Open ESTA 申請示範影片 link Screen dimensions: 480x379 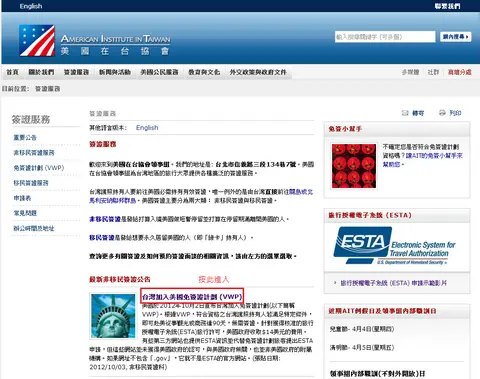click(393, 283)
